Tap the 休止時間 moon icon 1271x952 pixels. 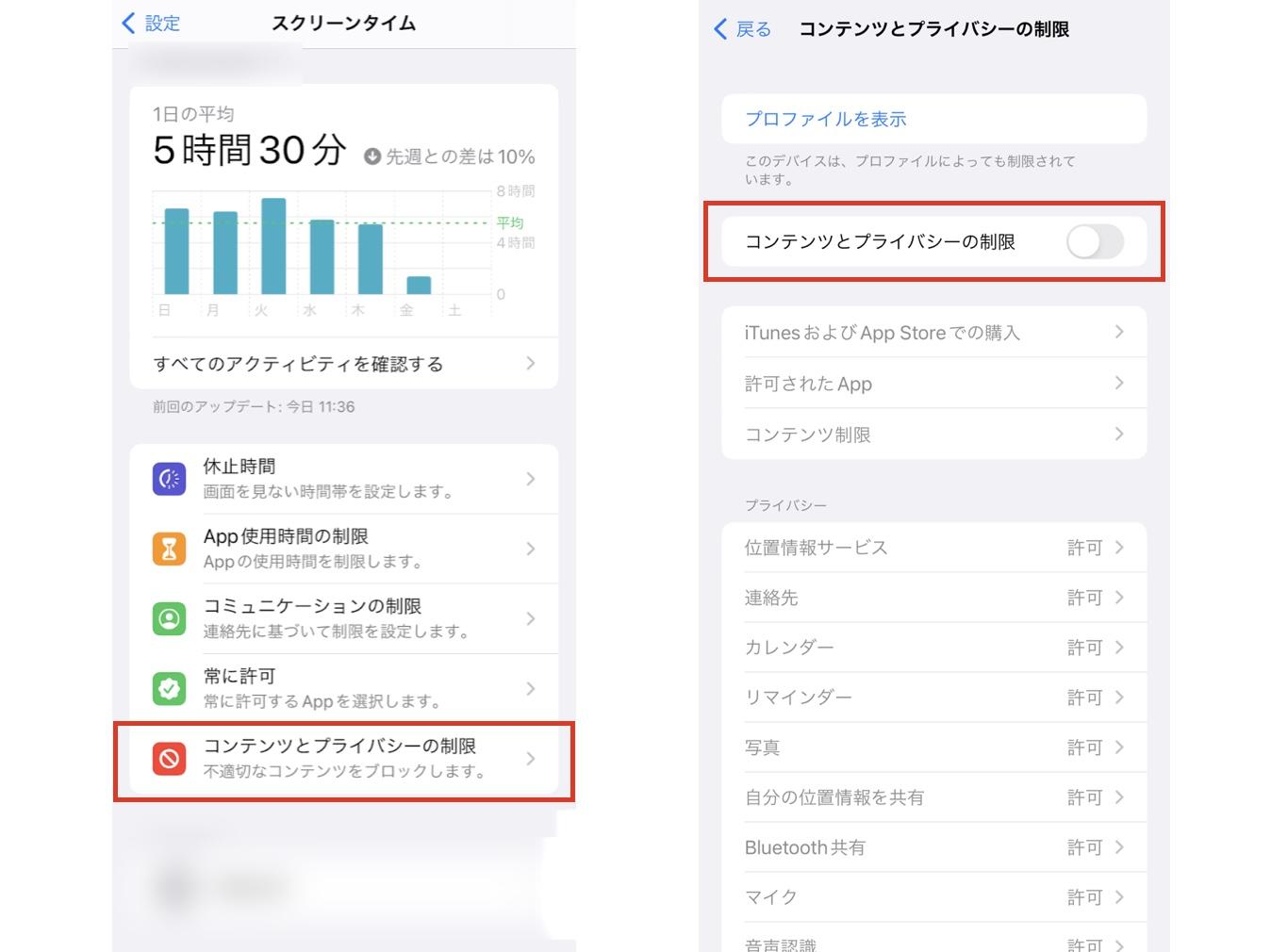[169, 479]
